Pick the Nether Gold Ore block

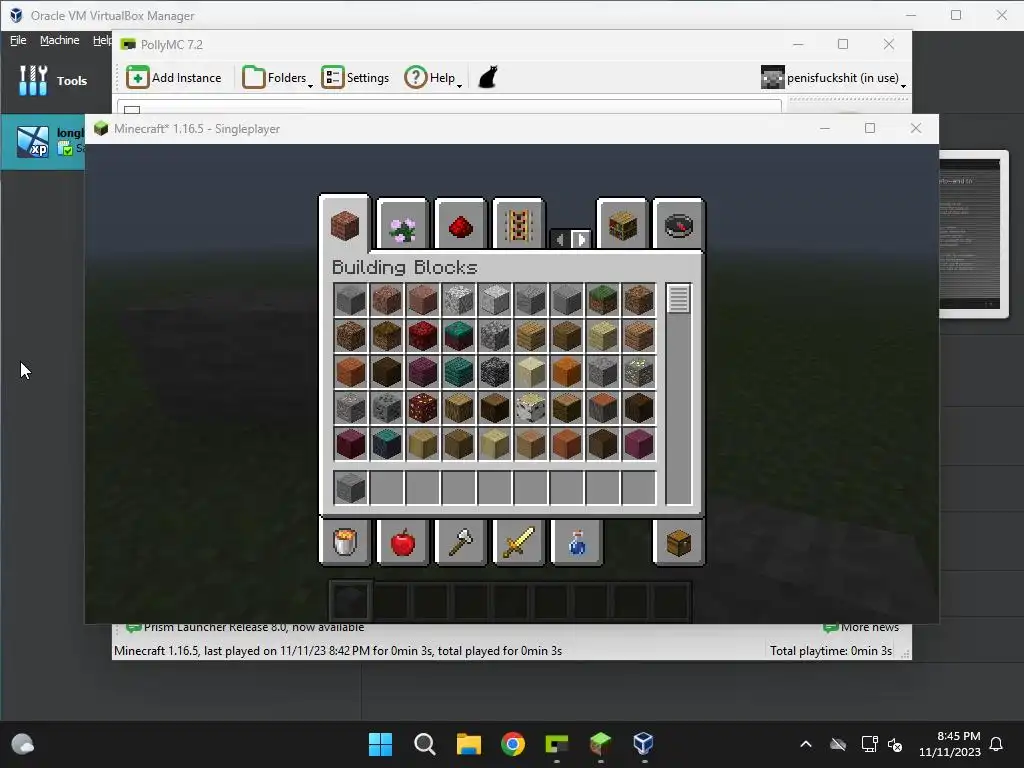(423, 408)
